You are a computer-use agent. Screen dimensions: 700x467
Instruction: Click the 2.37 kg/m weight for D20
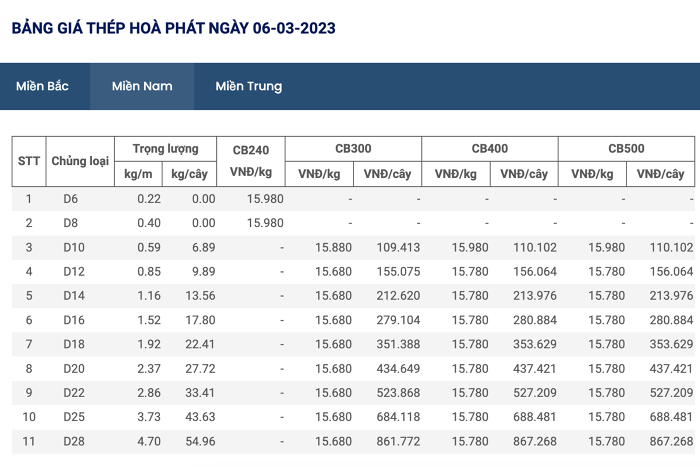[x=149, y=369]
